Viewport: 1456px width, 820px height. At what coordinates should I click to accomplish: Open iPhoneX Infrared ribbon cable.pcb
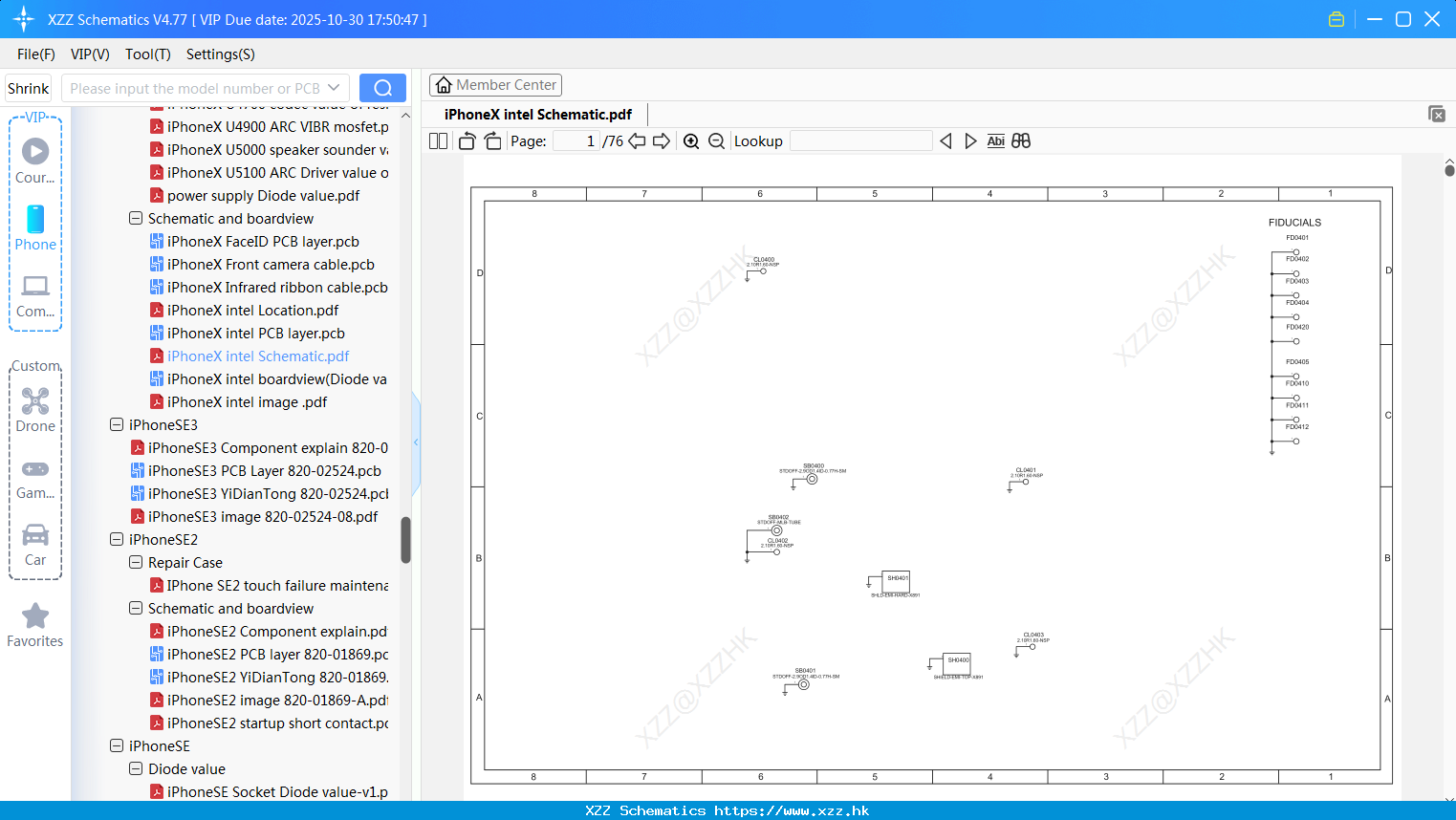pyautogui.click(x=277, y=288)
